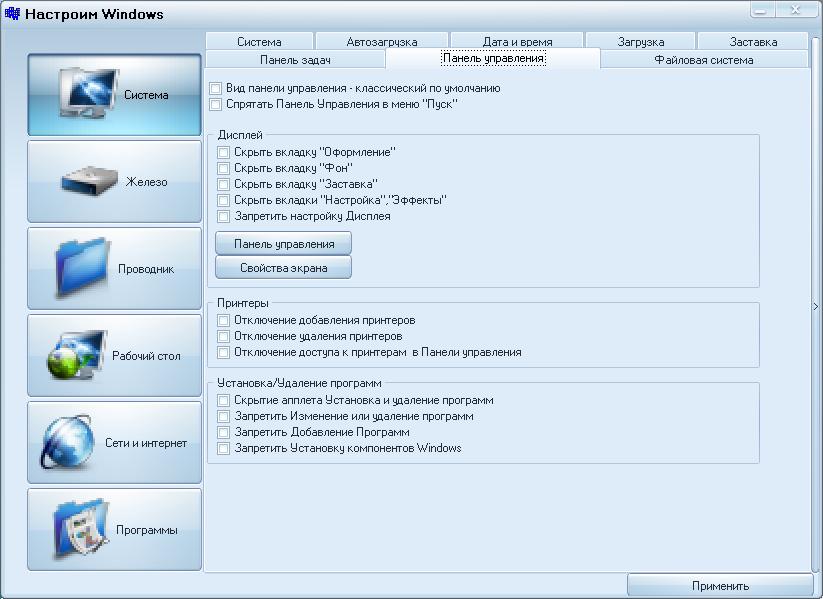This screenshot has width=823, height=599.
Task: Switch to the Загрузка tab
Action: [x=641, y=41]
